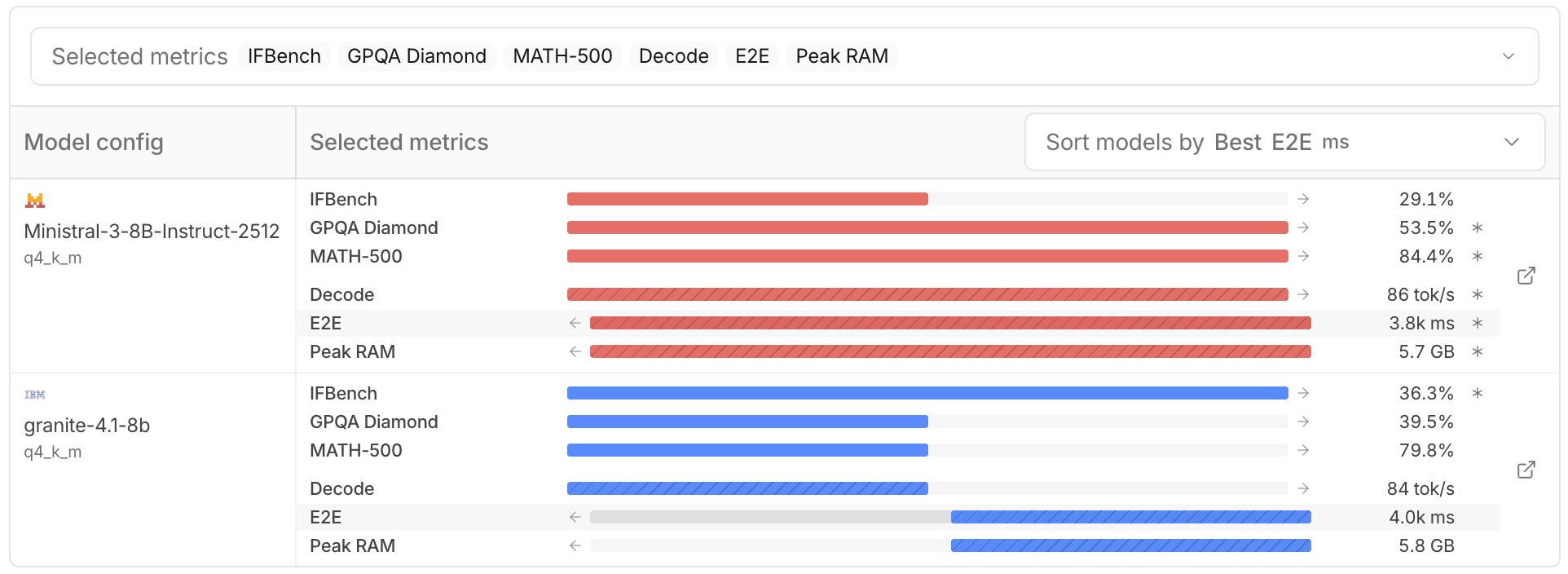Click the granite-4.1-8b model name
The image size is (1568, 574).
87,426
